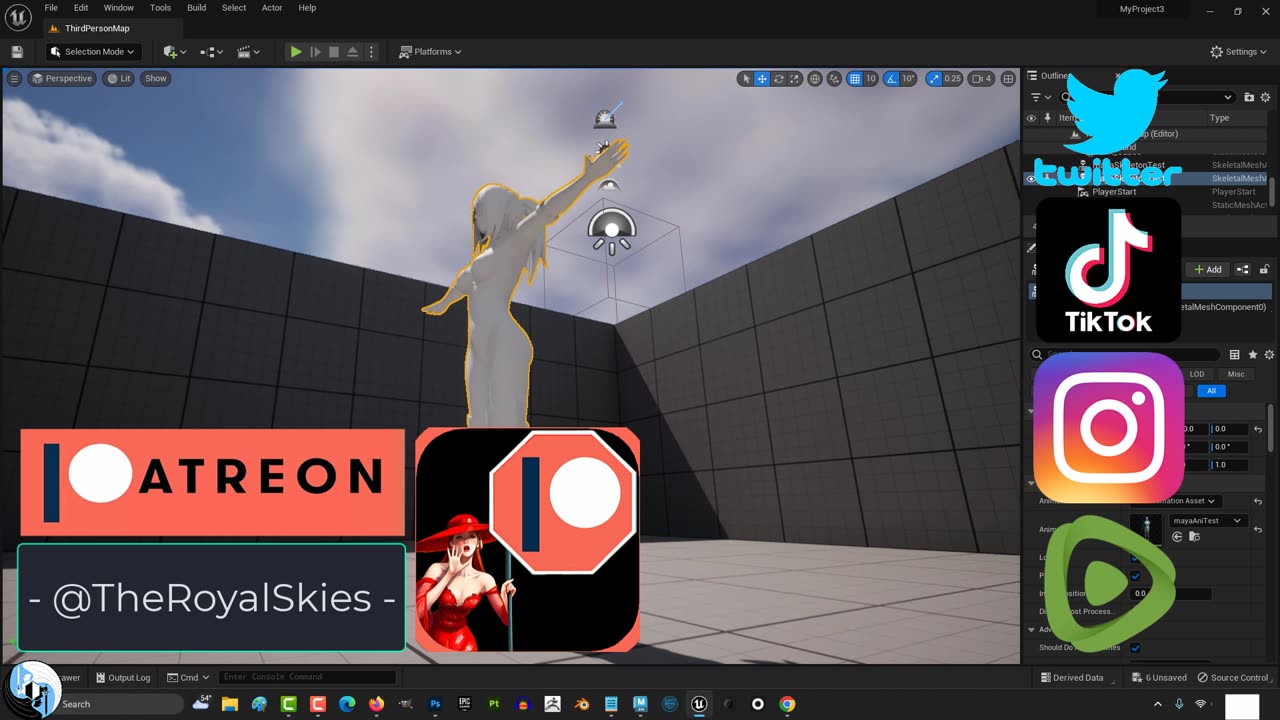Toggle visibility eye of selected SkeletalMesh row
The width and height of the screenshot is (1280, 720).
tap(1031, 179)
